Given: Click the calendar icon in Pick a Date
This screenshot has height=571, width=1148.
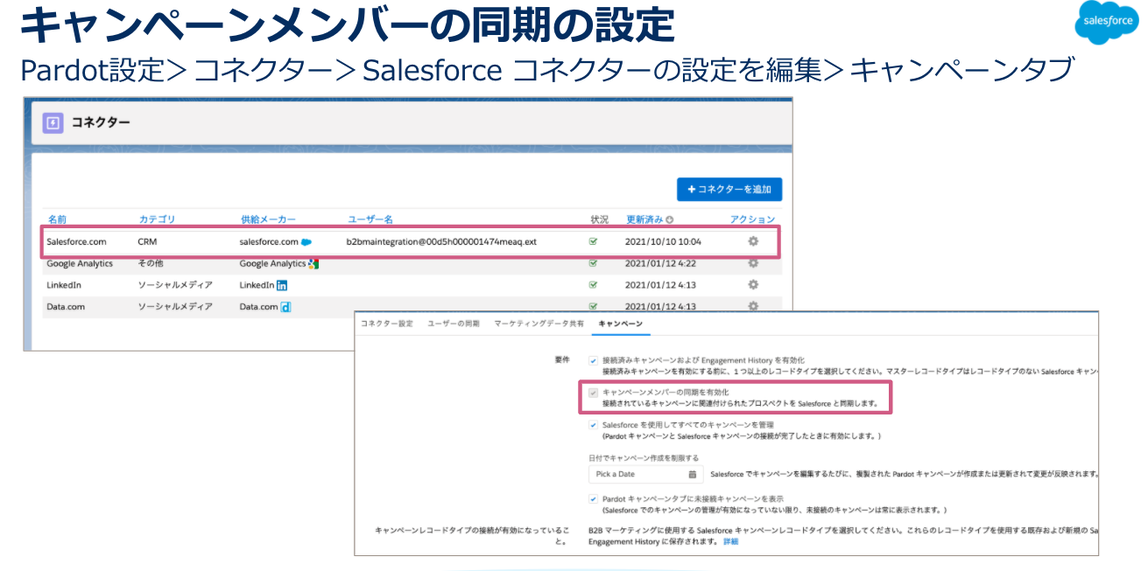Looking at the screenshot, I should click(x=691, y=474).
